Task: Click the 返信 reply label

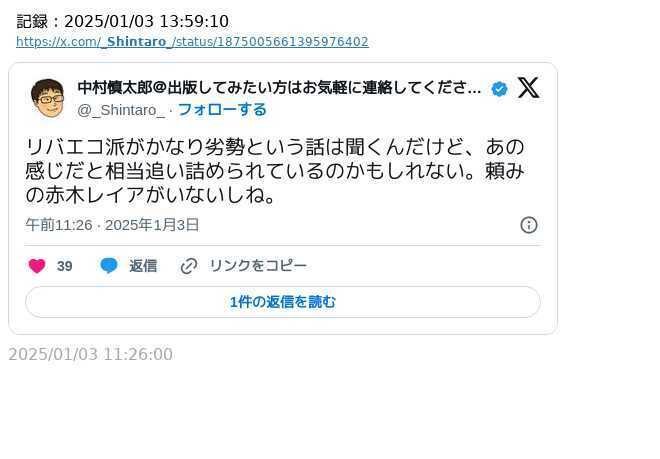Action: point(143,266)
